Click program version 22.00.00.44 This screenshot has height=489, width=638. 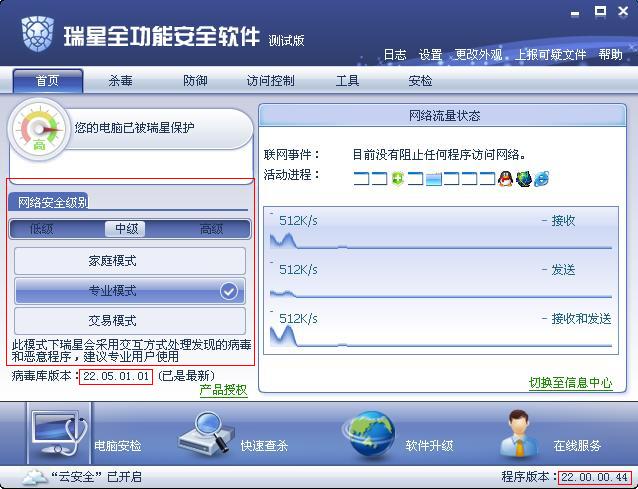tap(594, 477)
